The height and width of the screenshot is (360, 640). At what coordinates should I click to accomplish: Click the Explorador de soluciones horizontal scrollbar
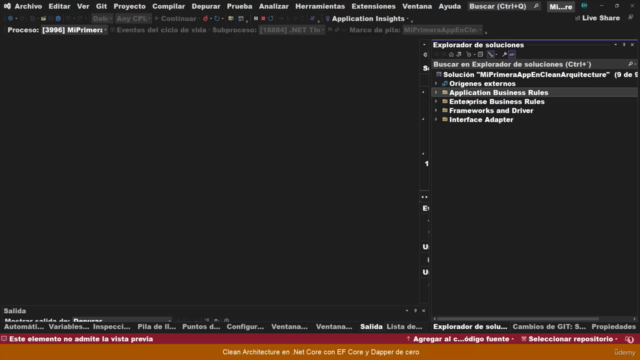pyautogui.click(x=518, y=319)
